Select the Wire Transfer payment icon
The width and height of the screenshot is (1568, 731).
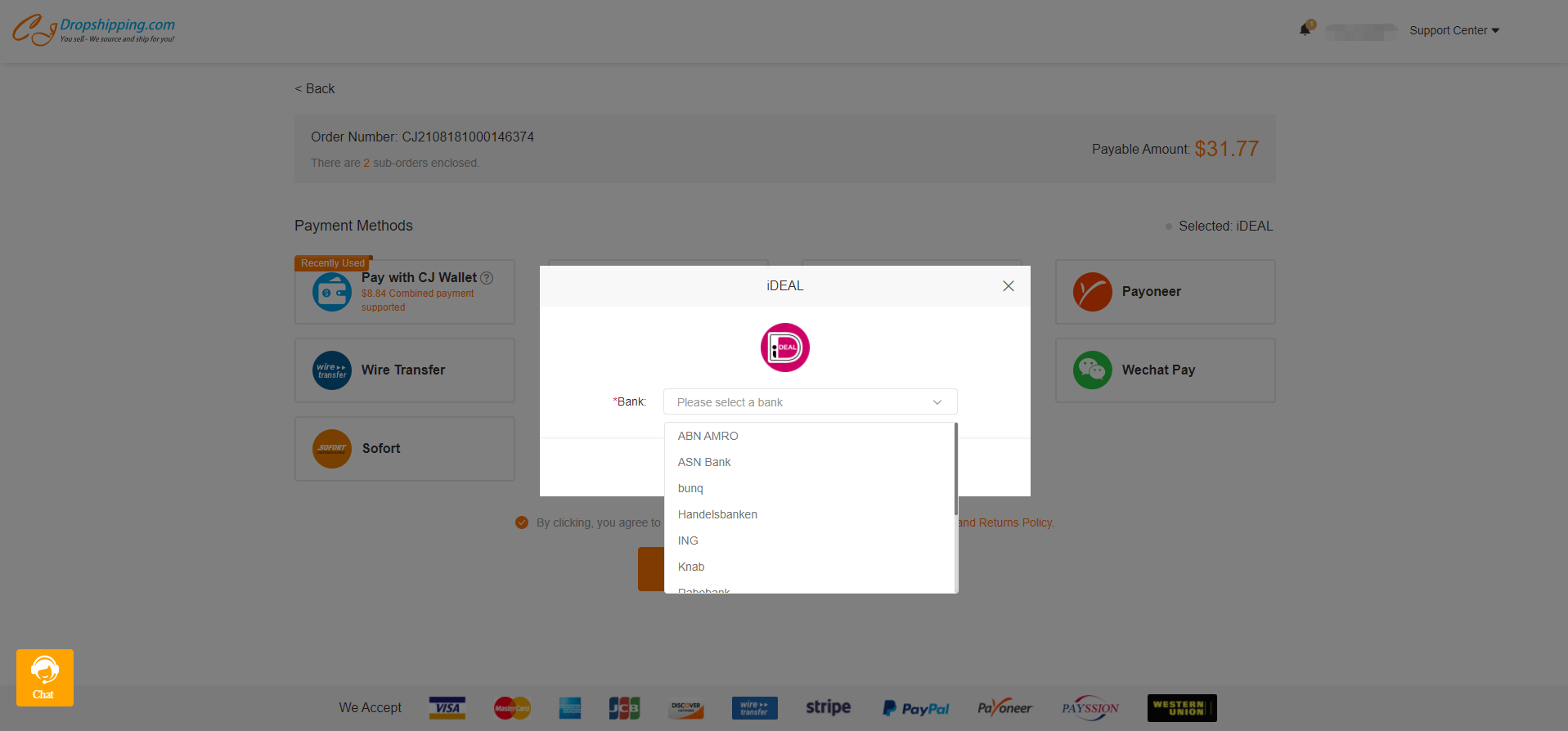click(x=332, y=370)
